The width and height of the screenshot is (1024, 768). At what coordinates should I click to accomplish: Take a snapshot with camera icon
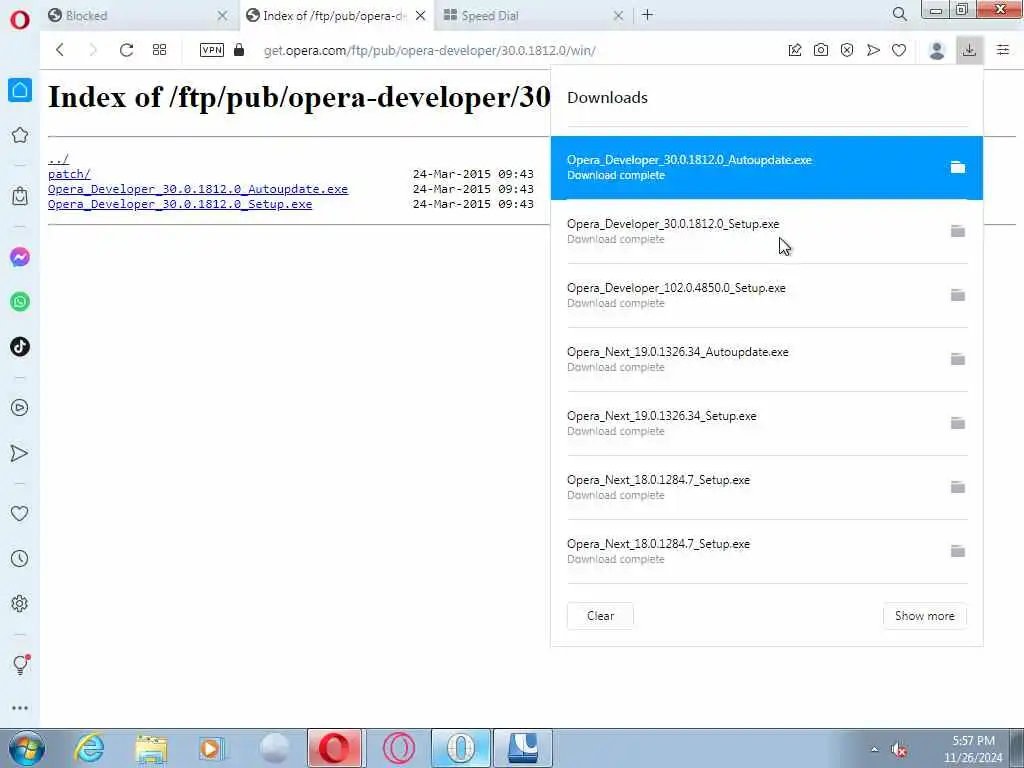(821, 50)
